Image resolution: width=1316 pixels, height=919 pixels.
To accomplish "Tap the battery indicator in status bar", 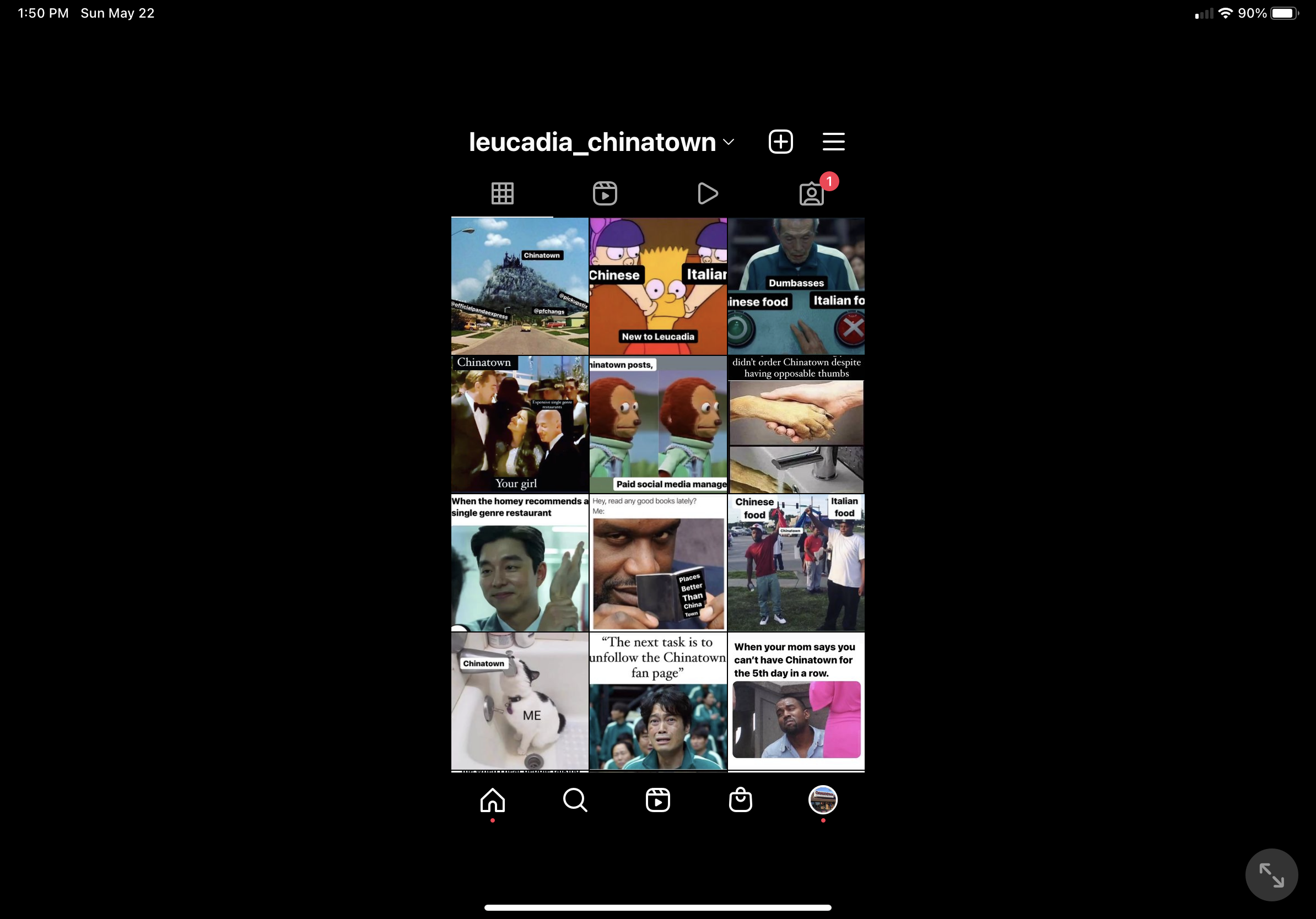I will click(x=1285, y=13).
